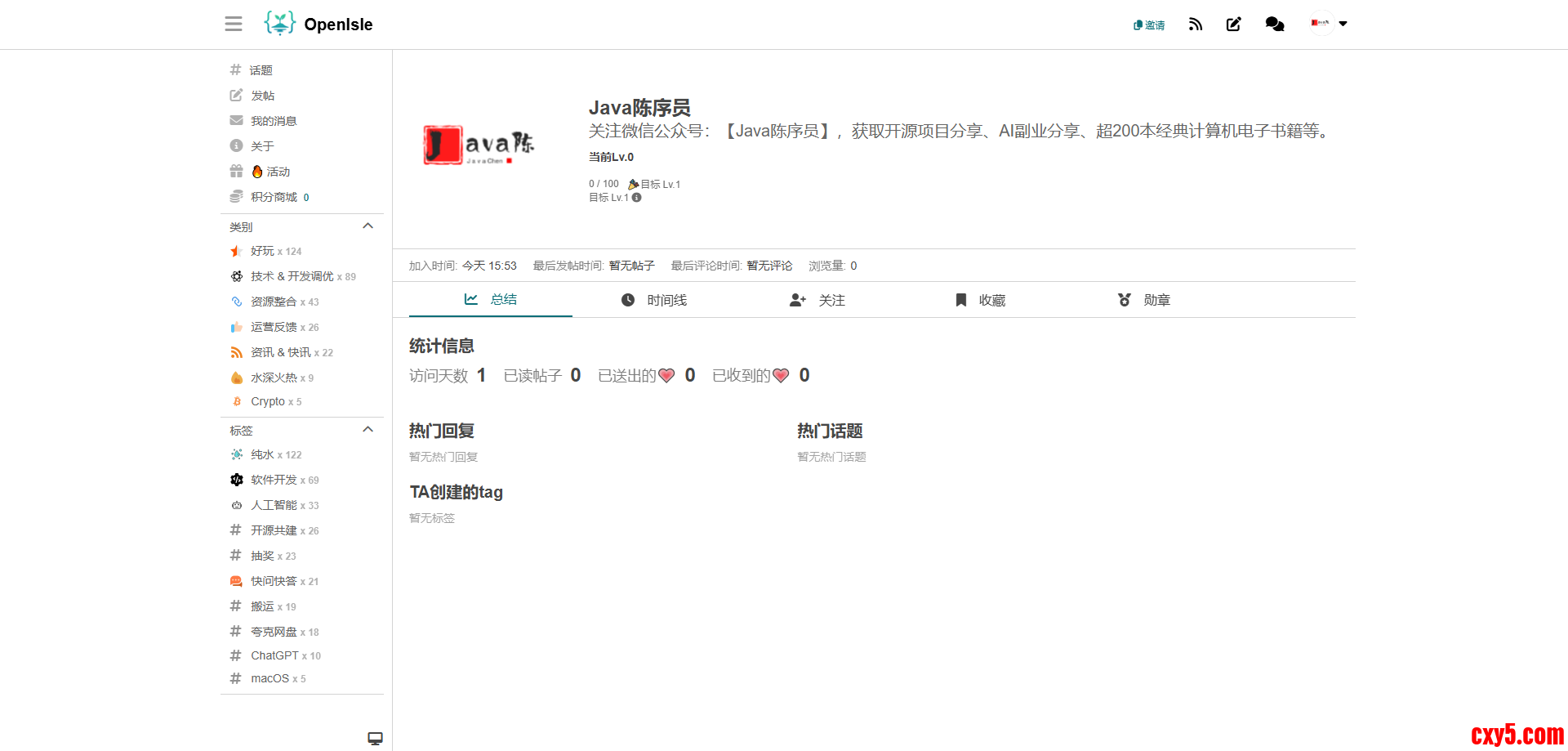Click the Java陈序员 profile avatar image
The height and width of the screenshot is (751, 1568).
point(479,145)
